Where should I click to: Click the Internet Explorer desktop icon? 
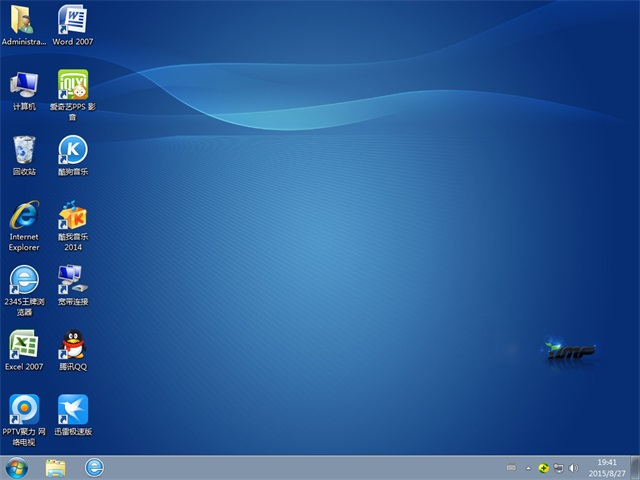(x=23, y=215)
